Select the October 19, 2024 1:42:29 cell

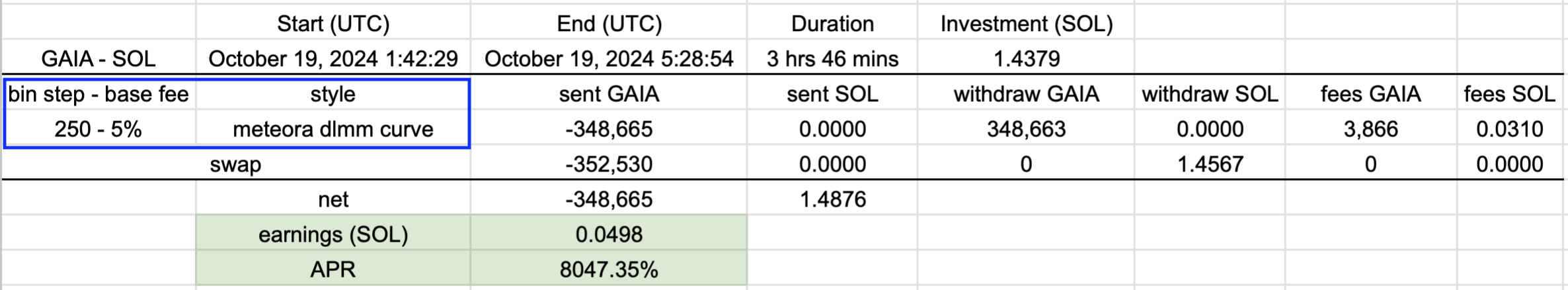333,59
